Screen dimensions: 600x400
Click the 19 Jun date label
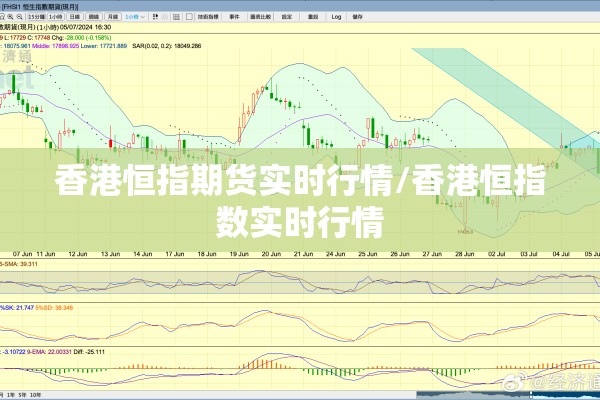tap(239, 254)
